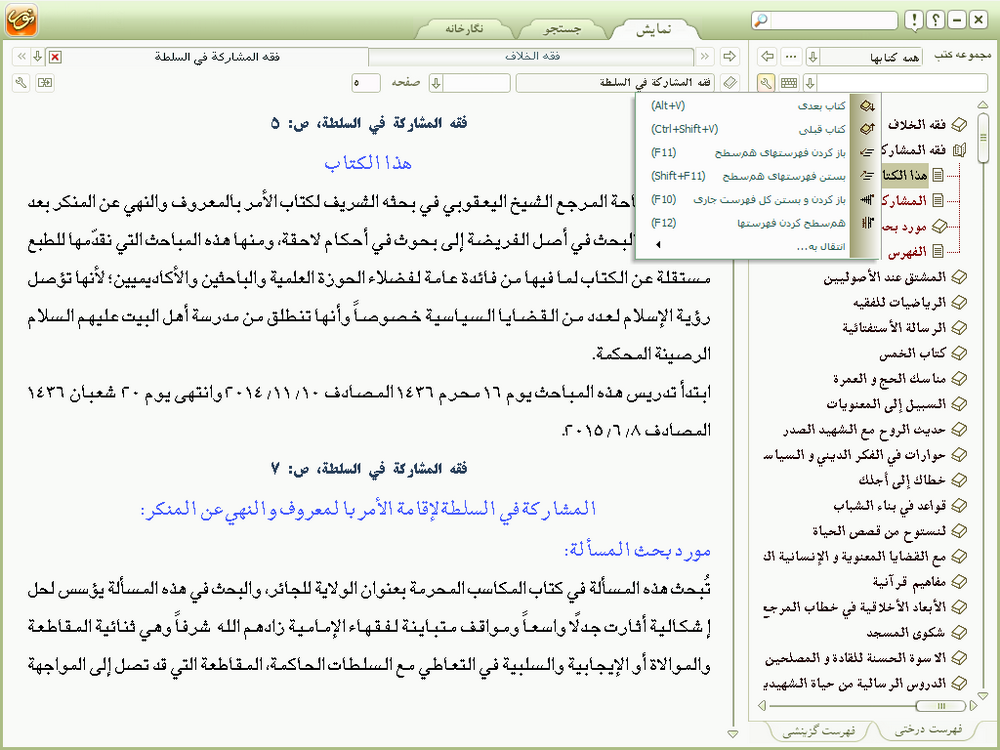The height and width of the screenshot is (750, 1000).
Task: Click the Noor application logo
Action: pos(22,20)
